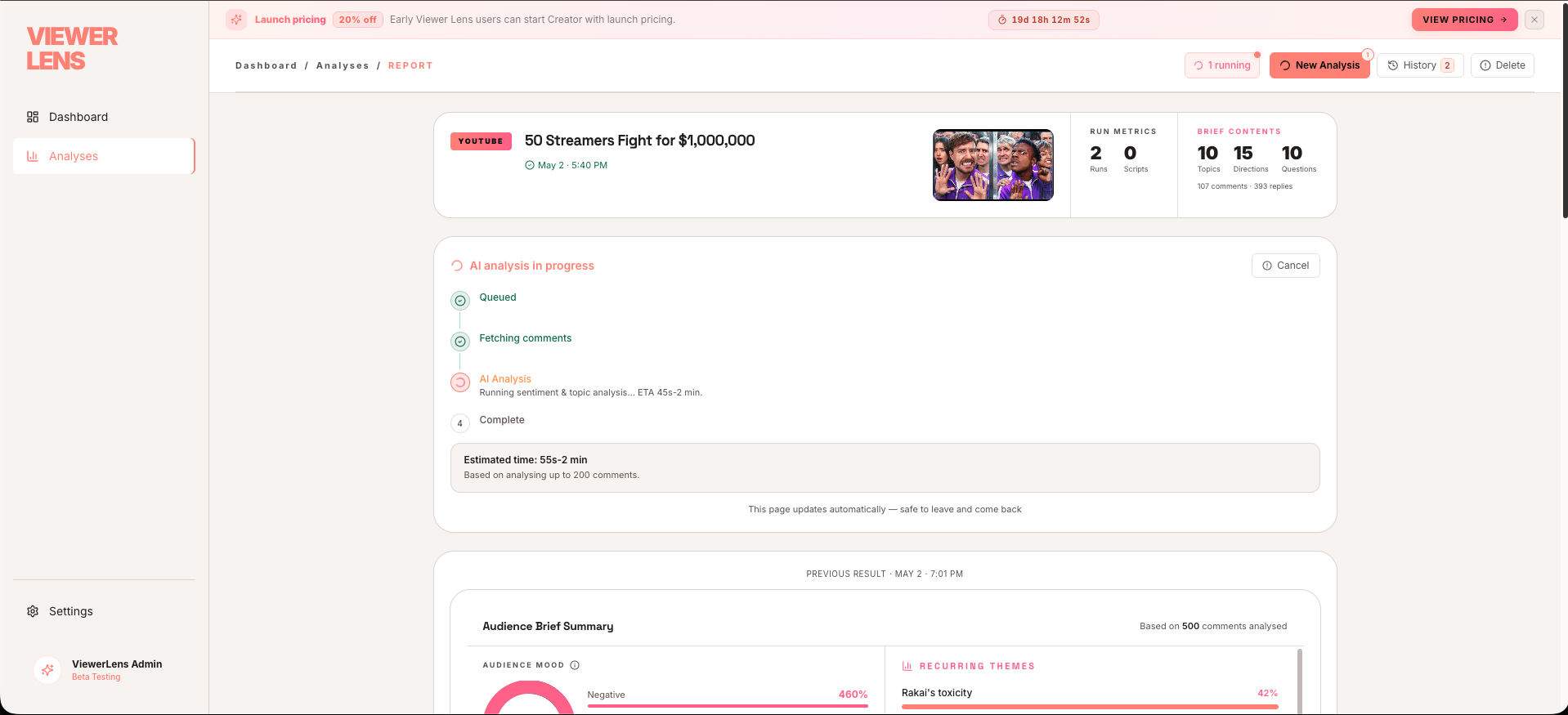1568x715 pixels.
Task: Click the Questions count 10
Action: click(x=1292, y=153)
